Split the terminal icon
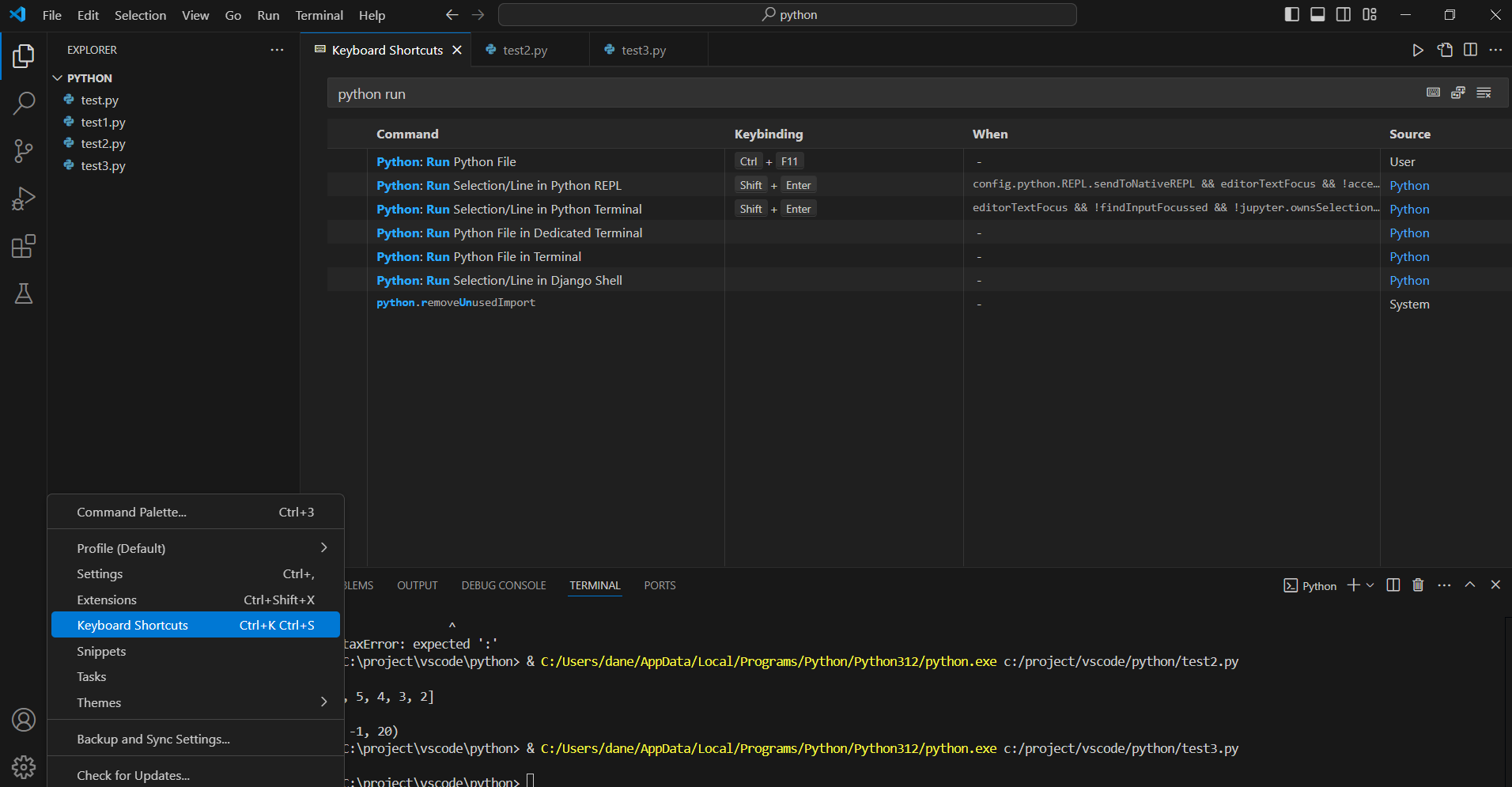Screen dimensions: 1512x787 click(1393, 585)
